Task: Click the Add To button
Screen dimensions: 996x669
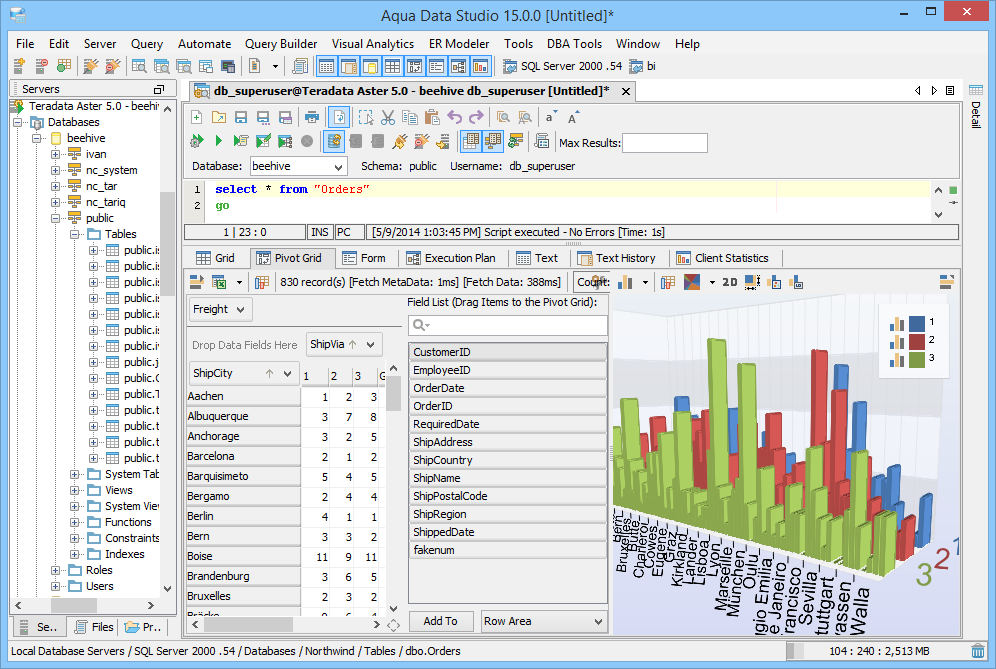Action: pos(441,621)
